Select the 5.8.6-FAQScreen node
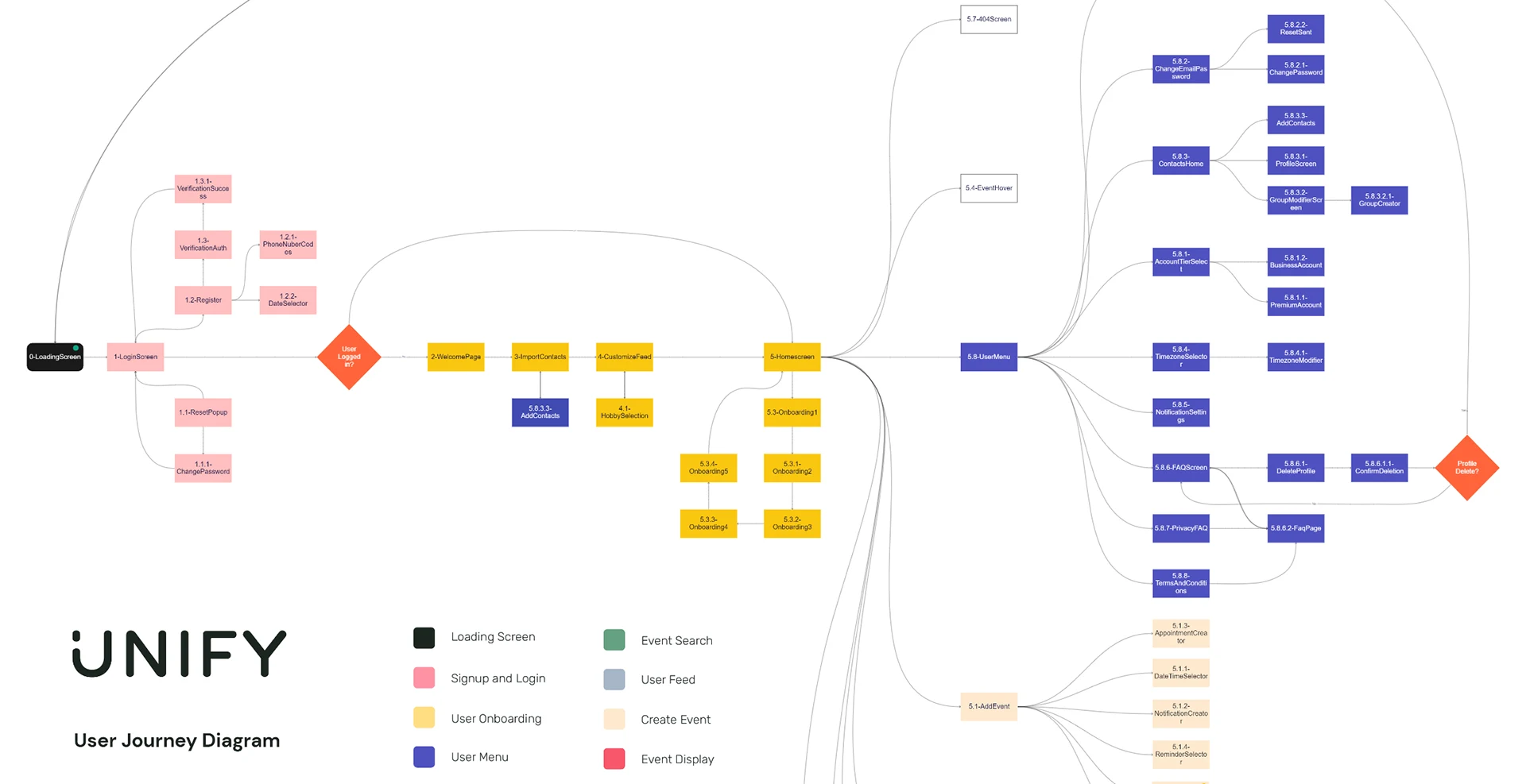The height and width of the screenshot is (784, 1526). coord(1180,468)
